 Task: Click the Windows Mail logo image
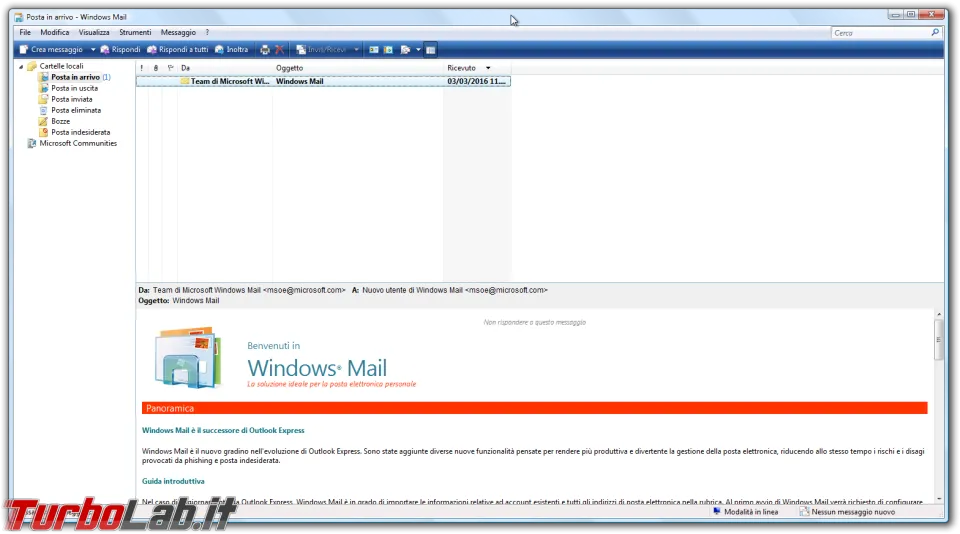tap(189, 358)
